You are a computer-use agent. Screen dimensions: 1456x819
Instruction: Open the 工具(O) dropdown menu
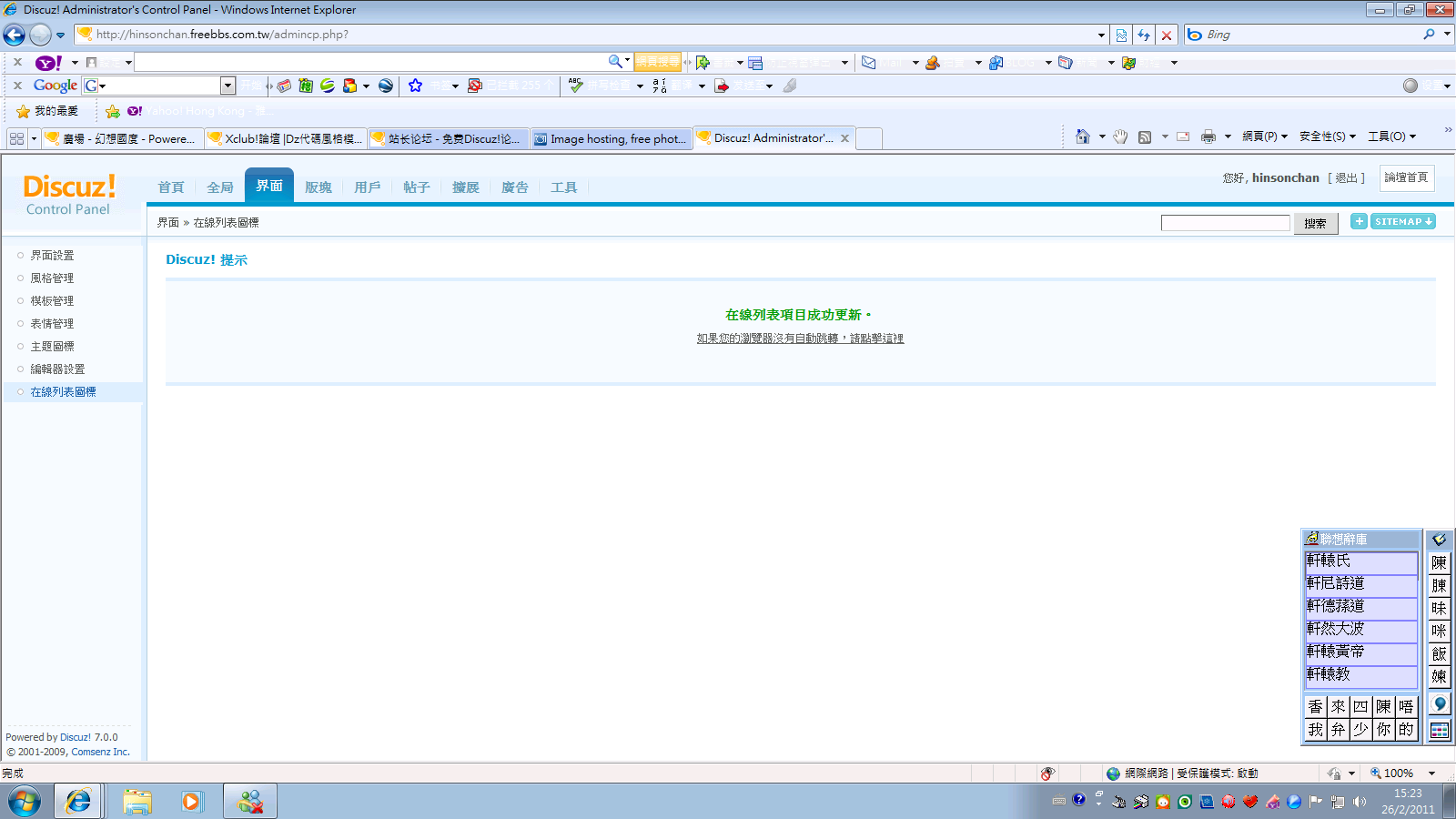(1391, 136)
